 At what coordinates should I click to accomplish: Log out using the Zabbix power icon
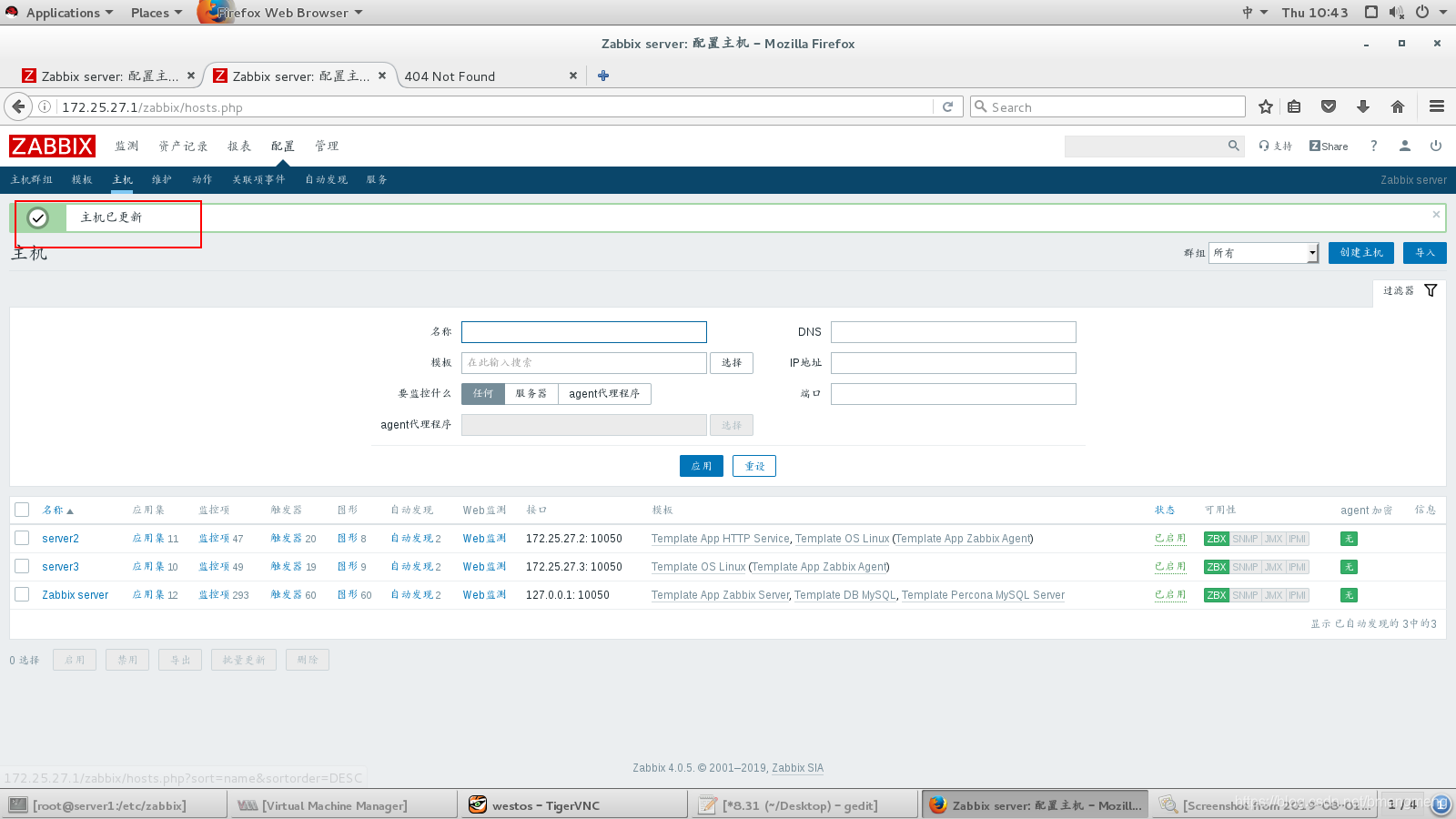coord(1436,146)
